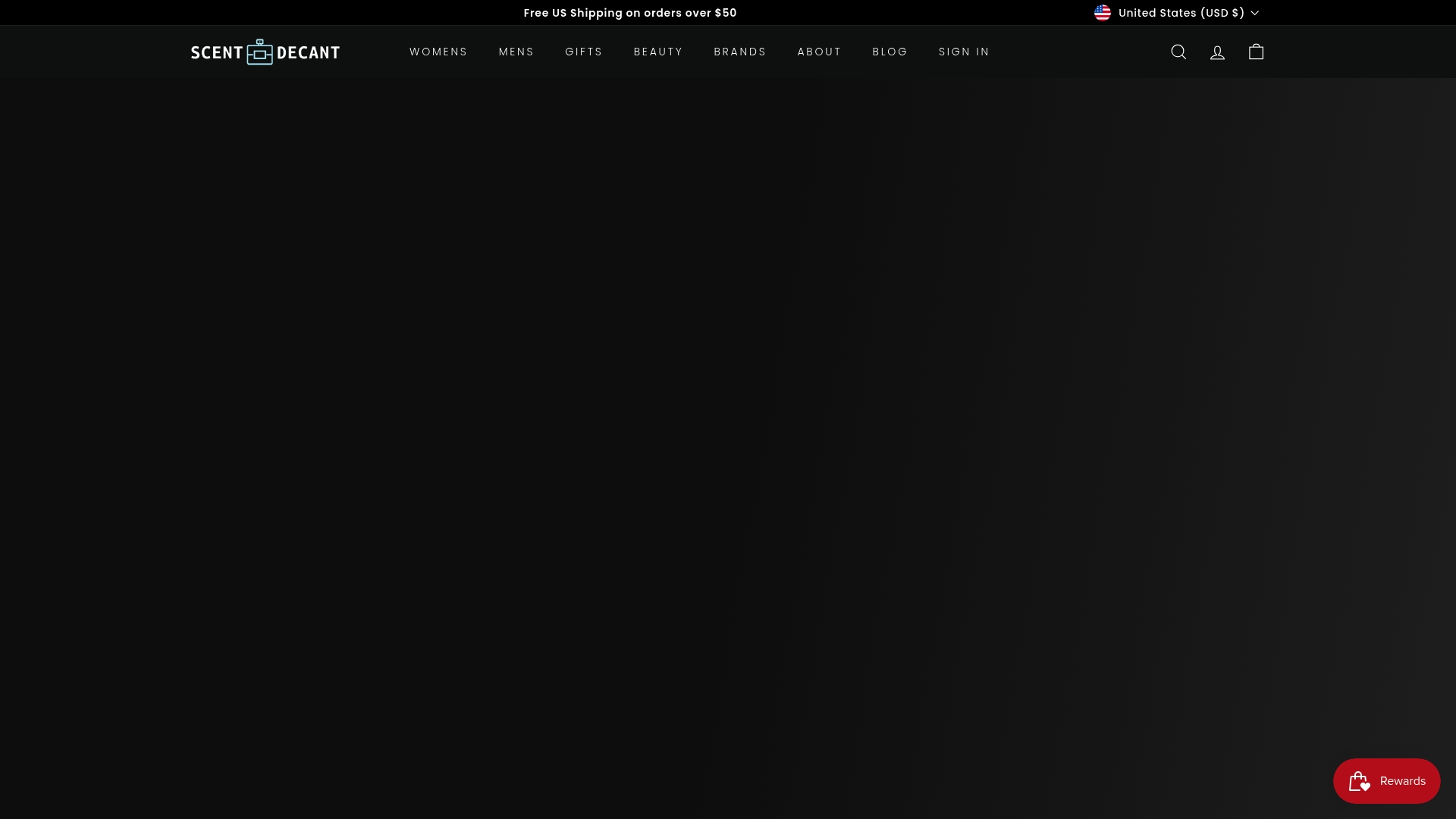Screen dimensions: 1456x819
Task: Click the magnifying glass icon
Action: click(1178, 52)
